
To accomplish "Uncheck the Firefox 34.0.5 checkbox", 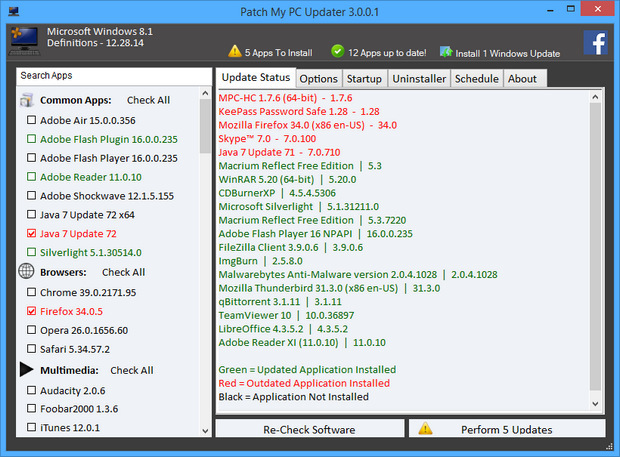I will (31, 311).
